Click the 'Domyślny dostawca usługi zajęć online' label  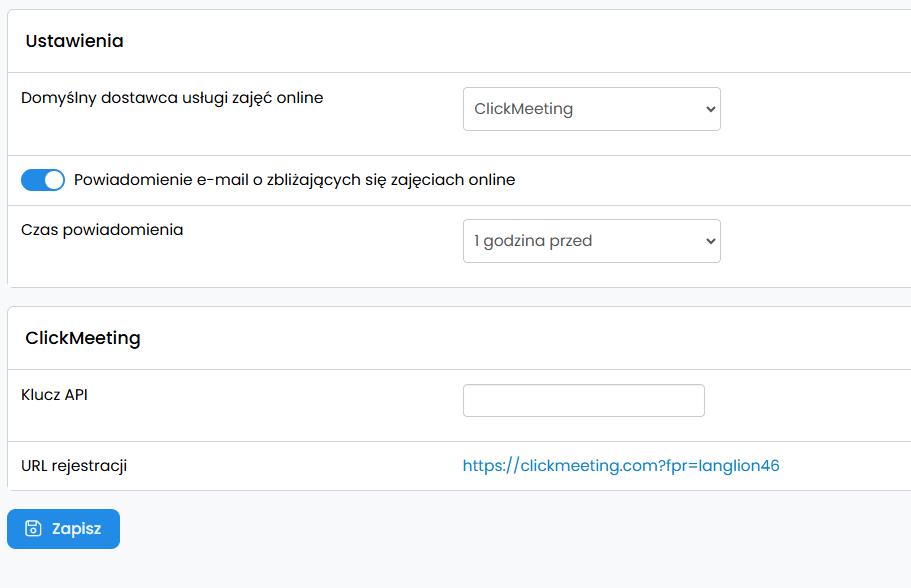(172, 98)
